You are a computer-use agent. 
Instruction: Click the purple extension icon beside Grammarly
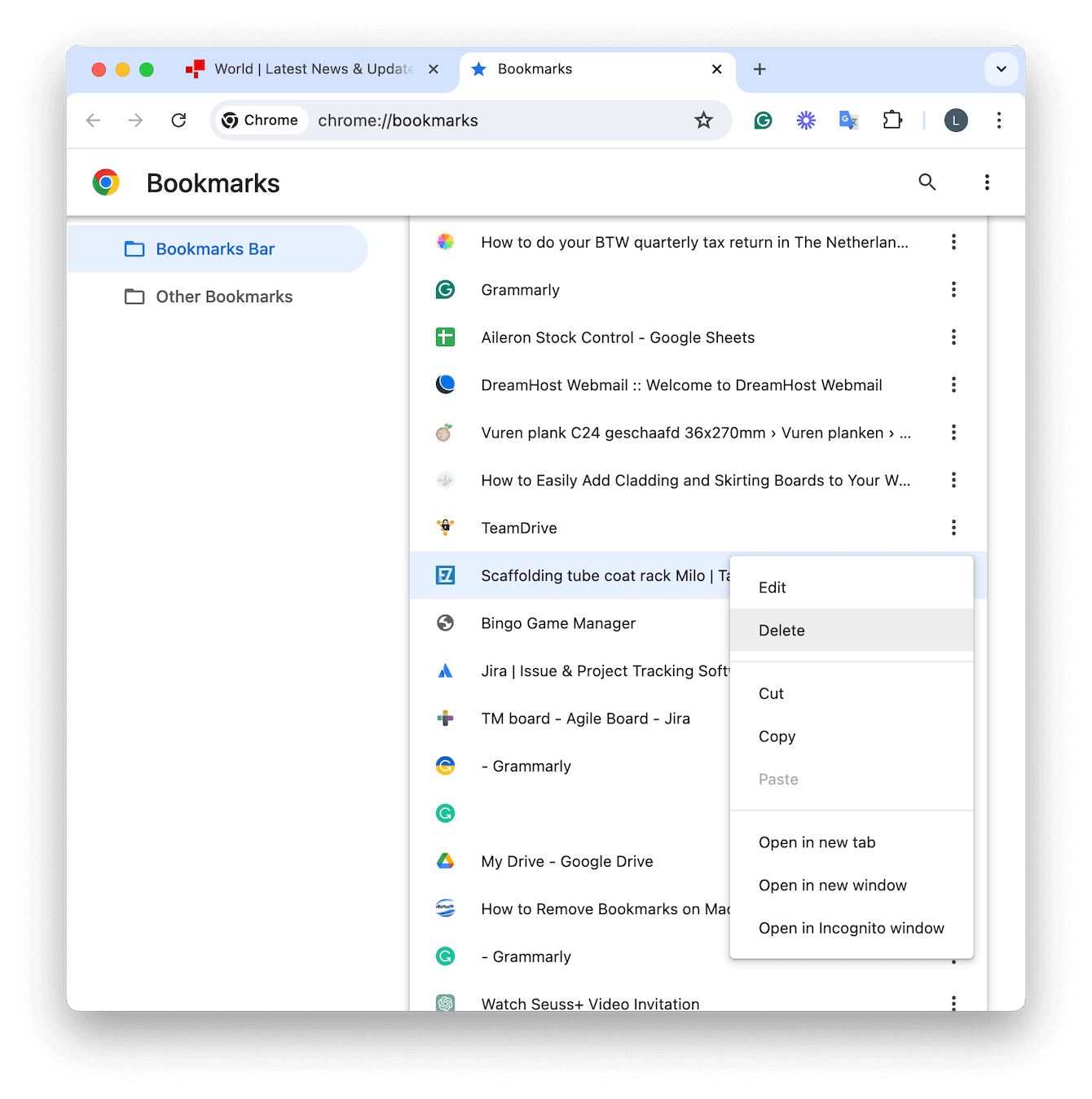click(805, 120)
